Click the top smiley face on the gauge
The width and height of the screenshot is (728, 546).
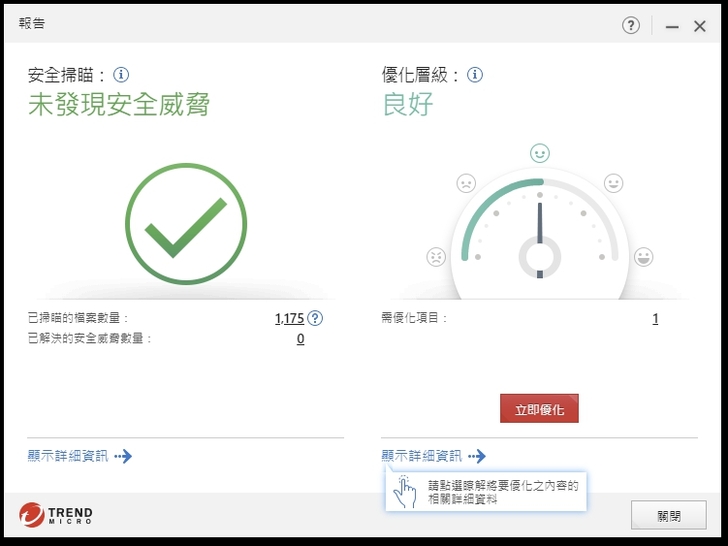(540, 153)
